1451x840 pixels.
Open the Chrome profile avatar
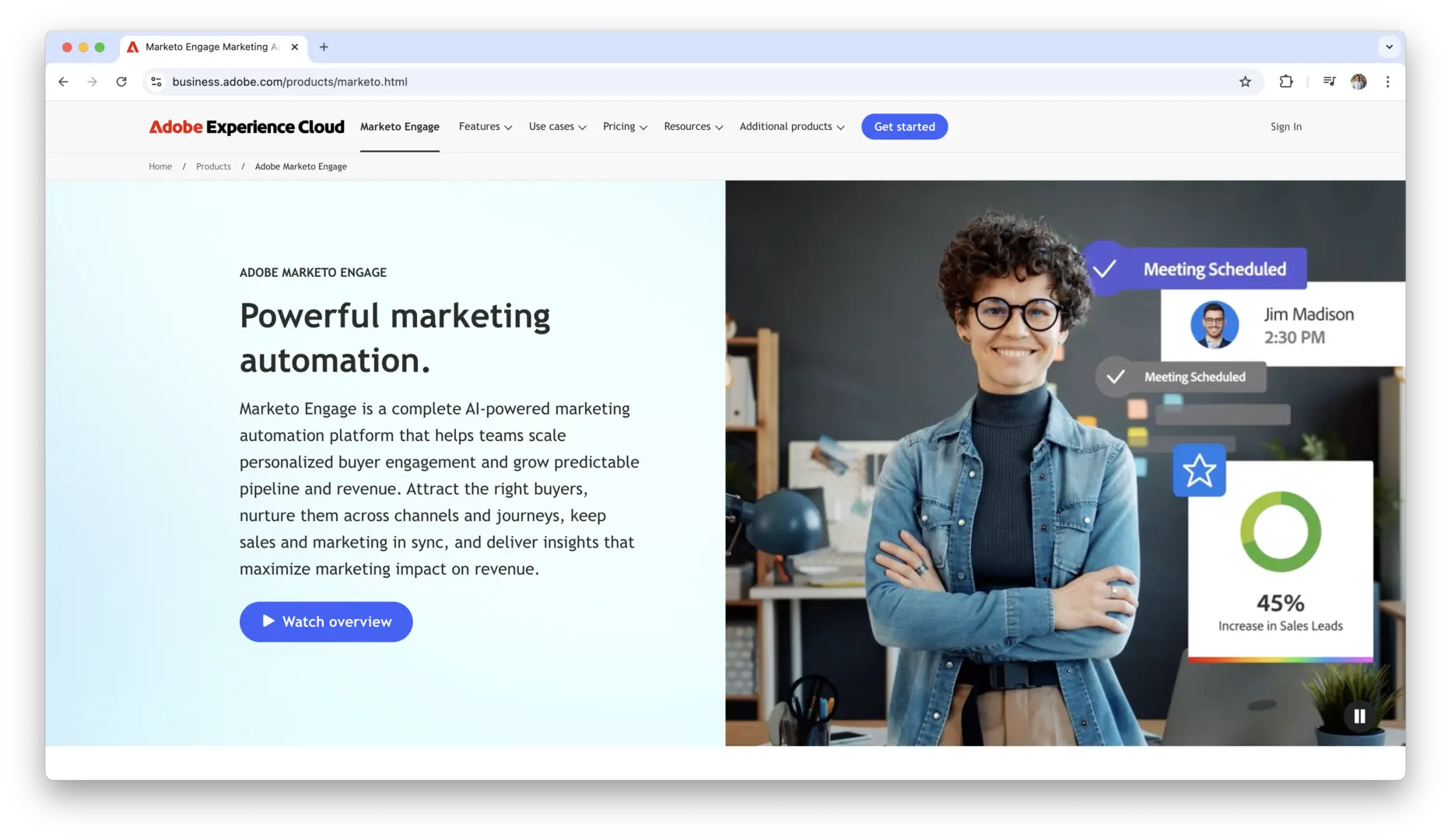1358,82
